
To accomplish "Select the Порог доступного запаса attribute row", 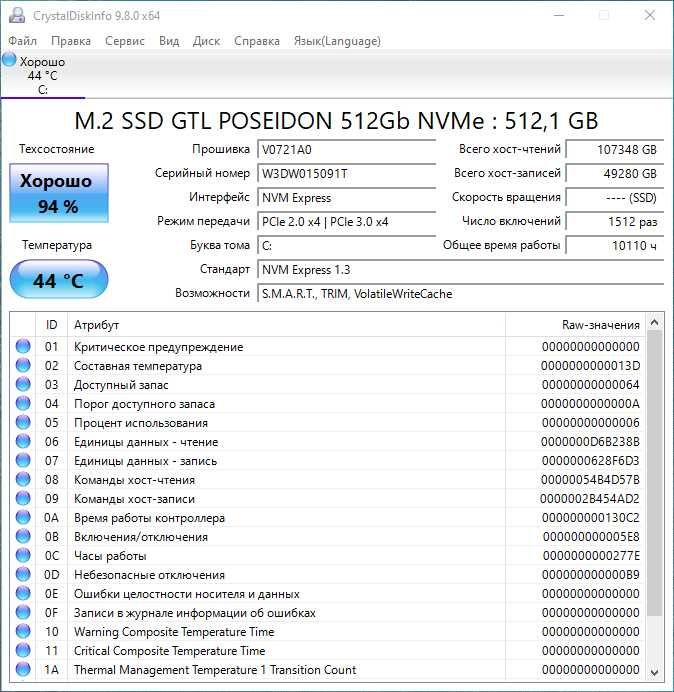I will (328, 403).
